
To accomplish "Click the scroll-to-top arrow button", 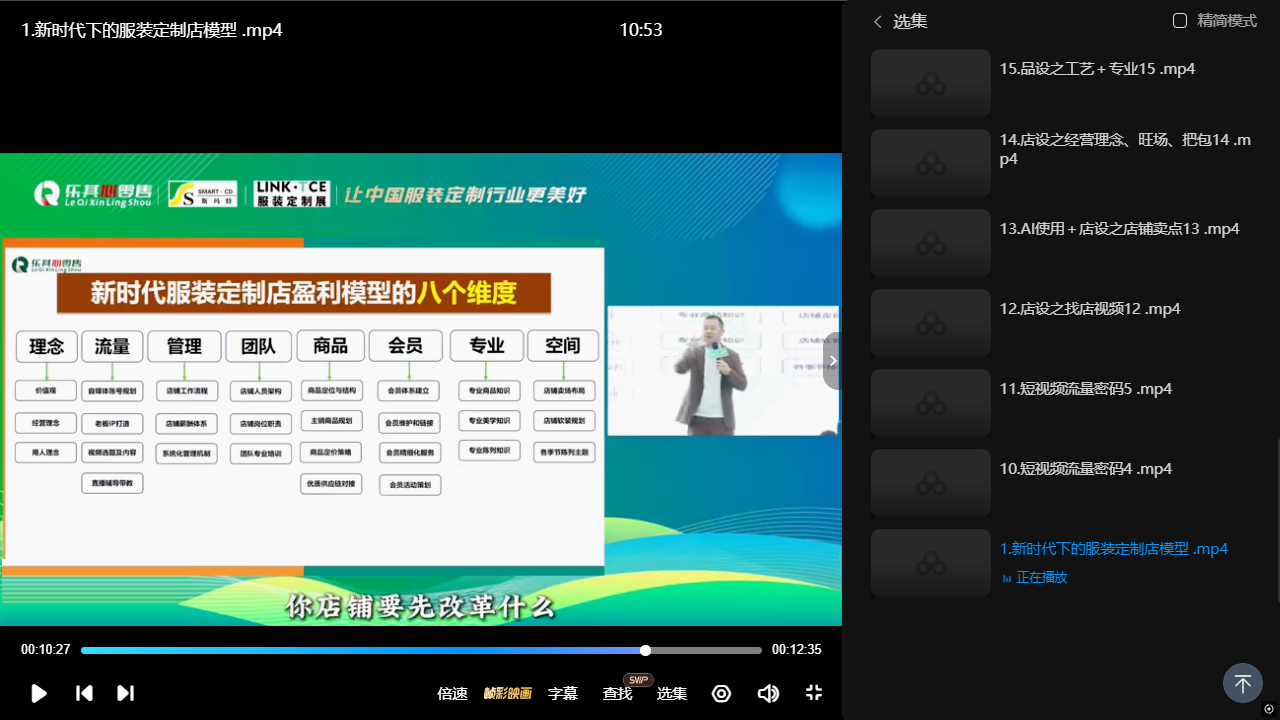I will [x=1242, y=684].
